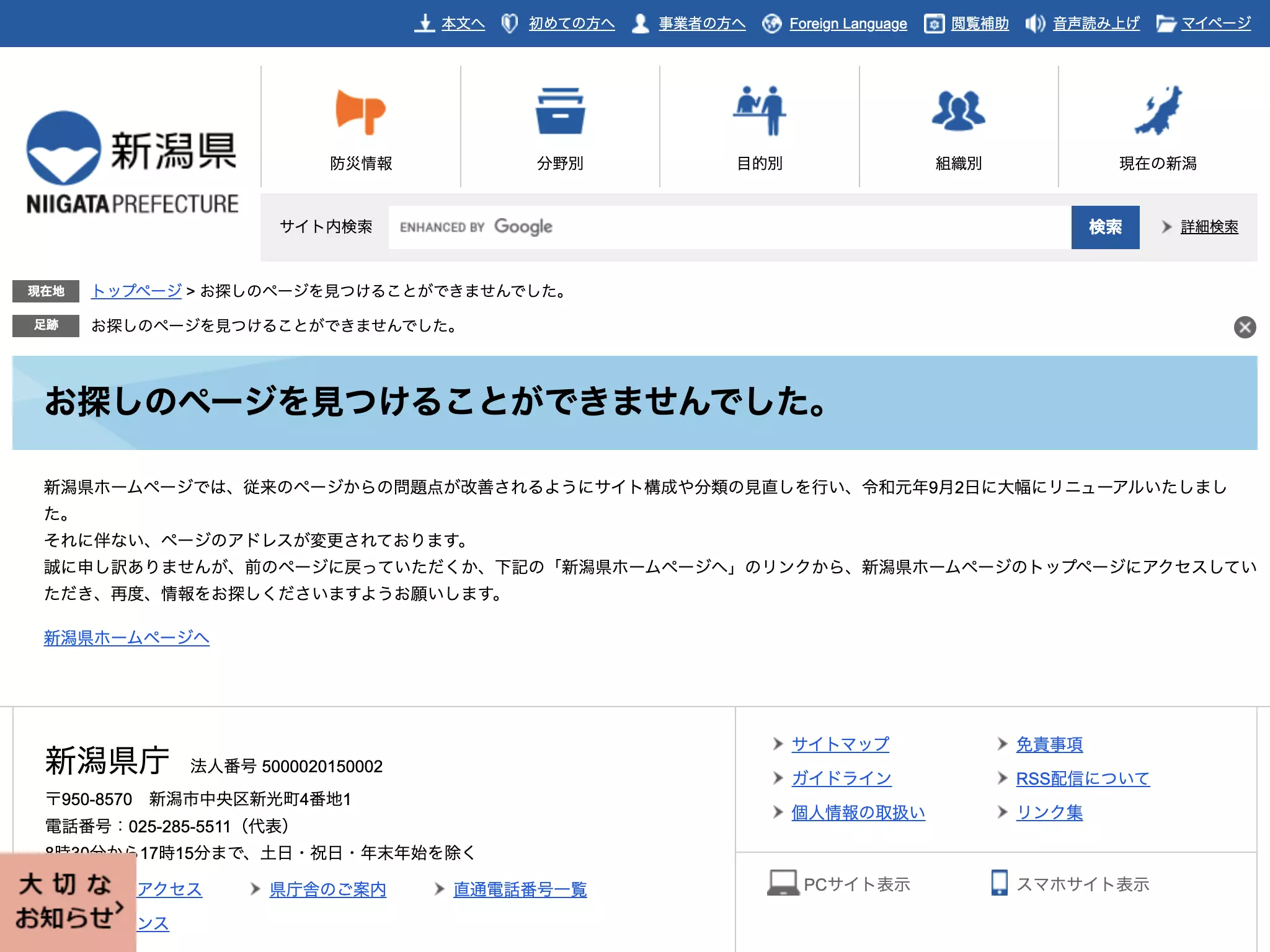Screen dimensions: 1270x952
Task: Click the site search input field
Action: 729,227
